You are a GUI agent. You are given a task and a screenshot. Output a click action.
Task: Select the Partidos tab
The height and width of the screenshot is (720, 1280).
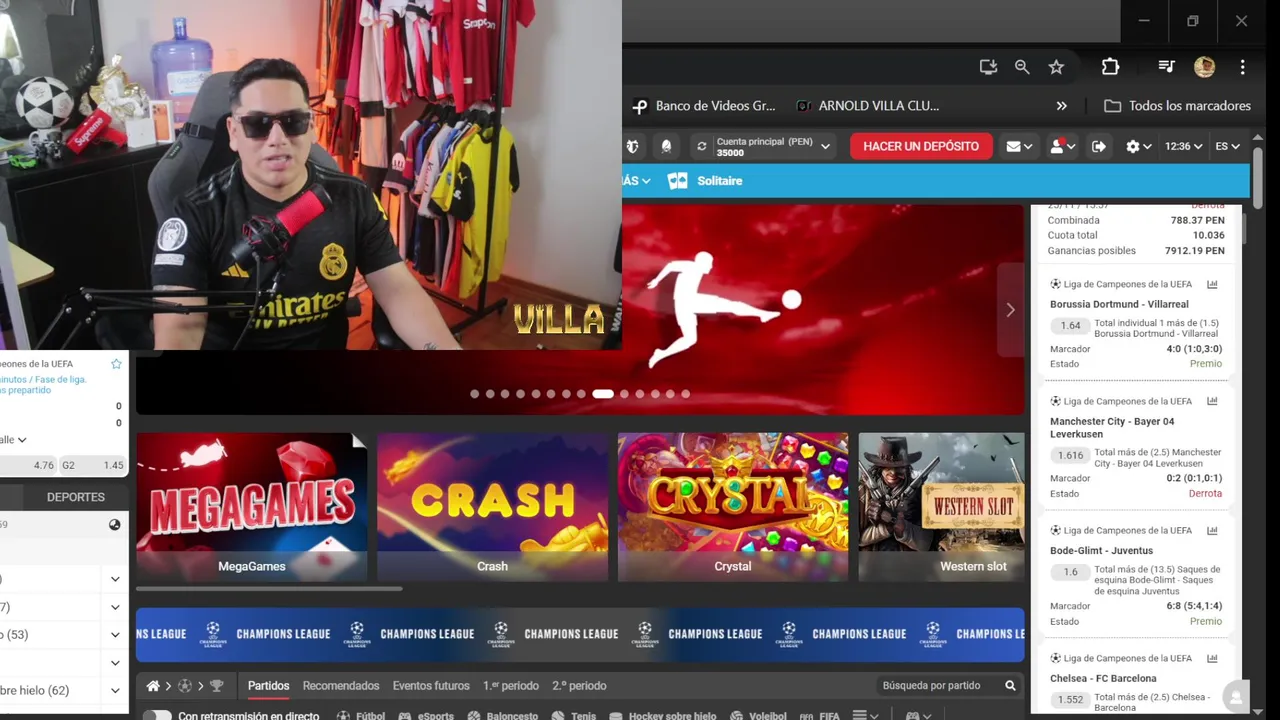pyautogui.click(x=268, y=686)
